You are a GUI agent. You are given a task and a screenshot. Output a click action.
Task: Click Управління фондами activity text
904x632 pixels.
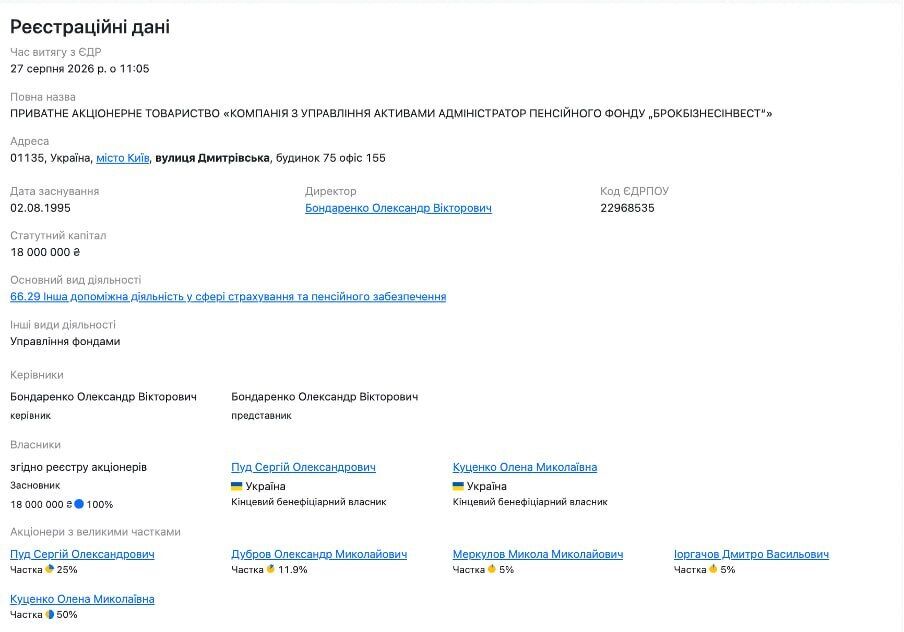pos(65,341)
